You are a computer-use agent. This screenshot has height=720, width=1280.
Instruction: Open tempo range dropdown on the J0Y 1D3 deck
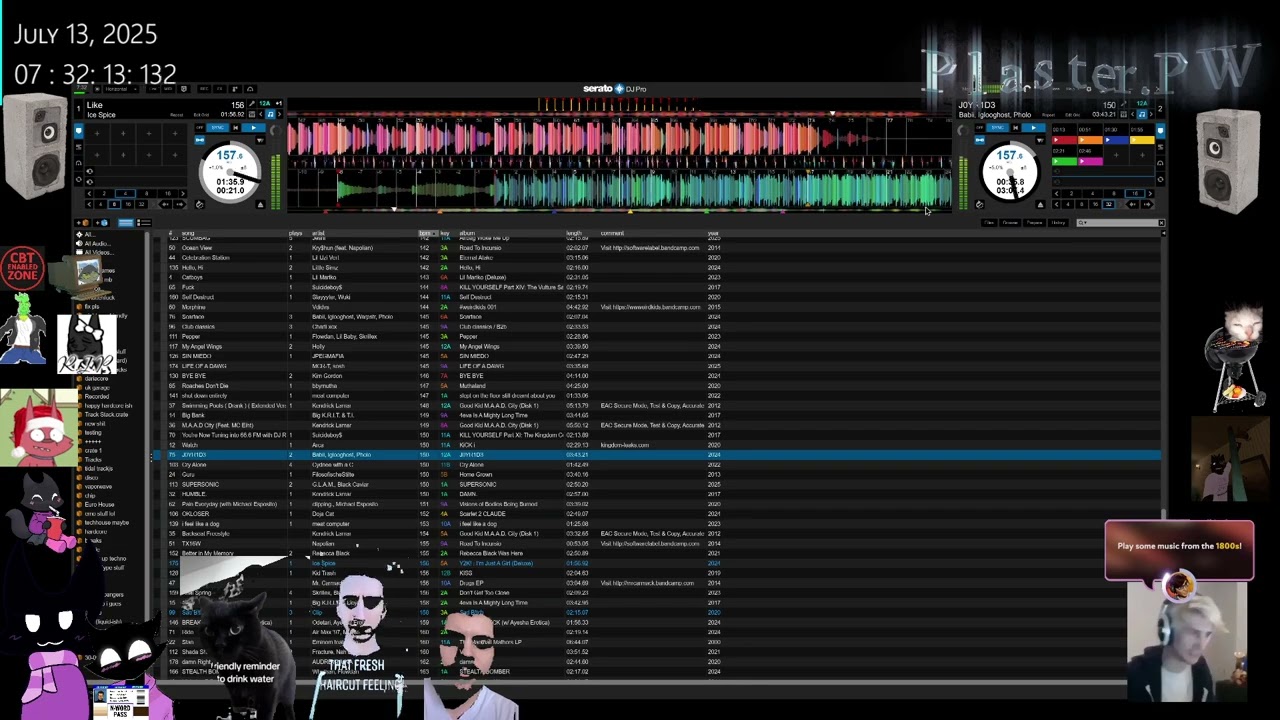click(x=1040, y=140)
